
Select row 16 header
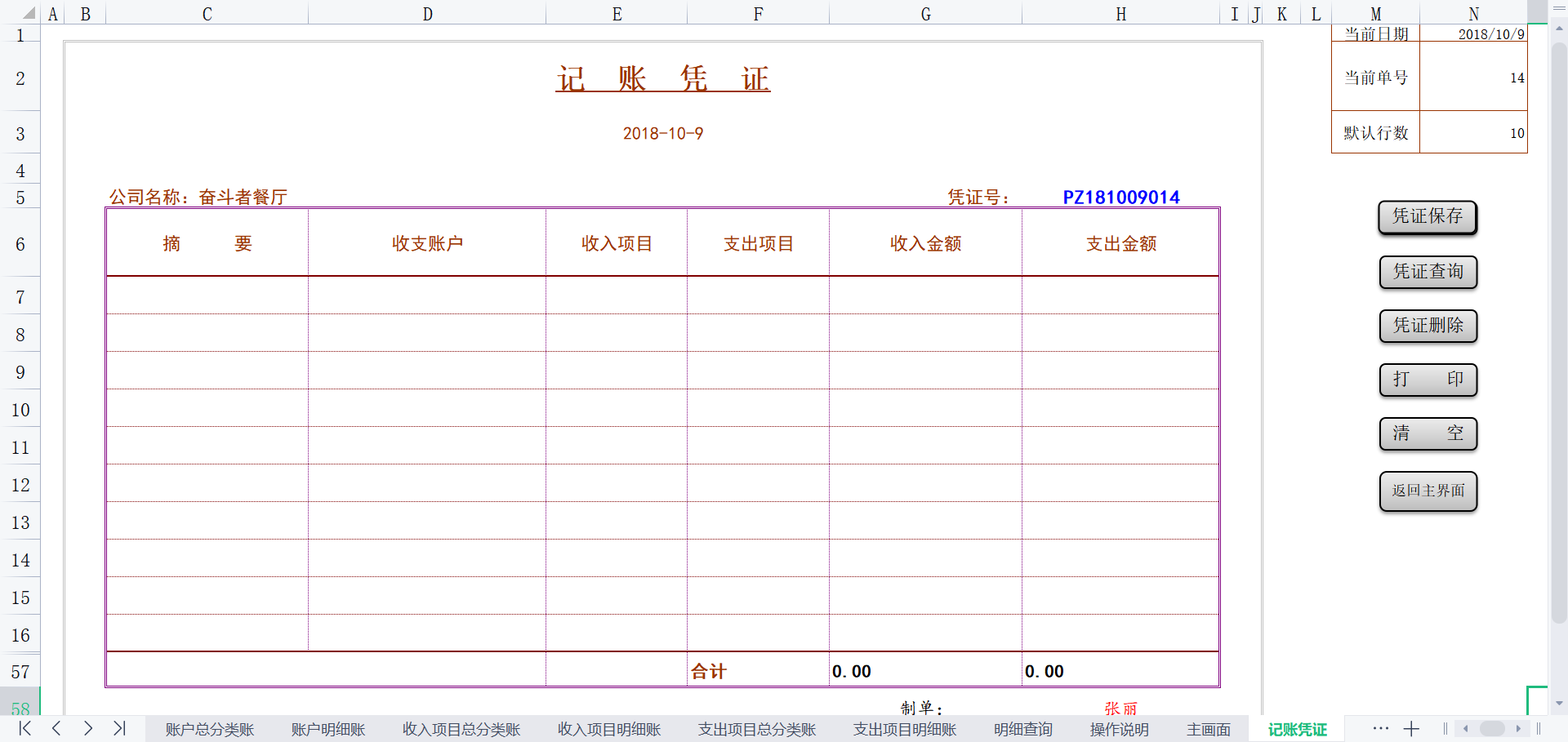point(20,635)
